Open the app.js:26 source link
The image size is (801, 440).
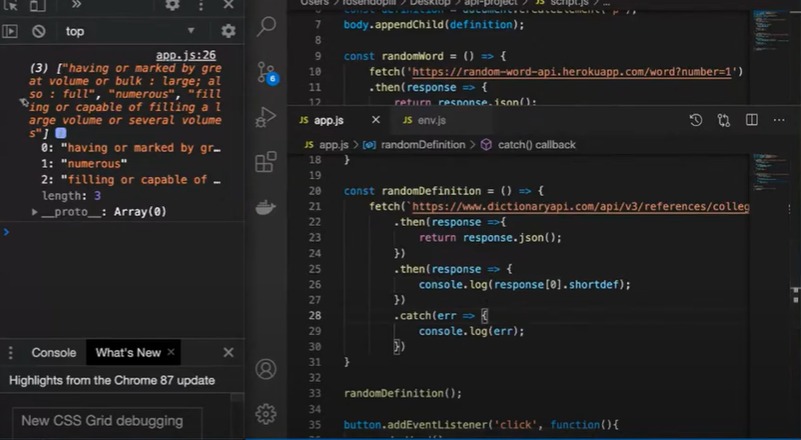click(185, 55)
